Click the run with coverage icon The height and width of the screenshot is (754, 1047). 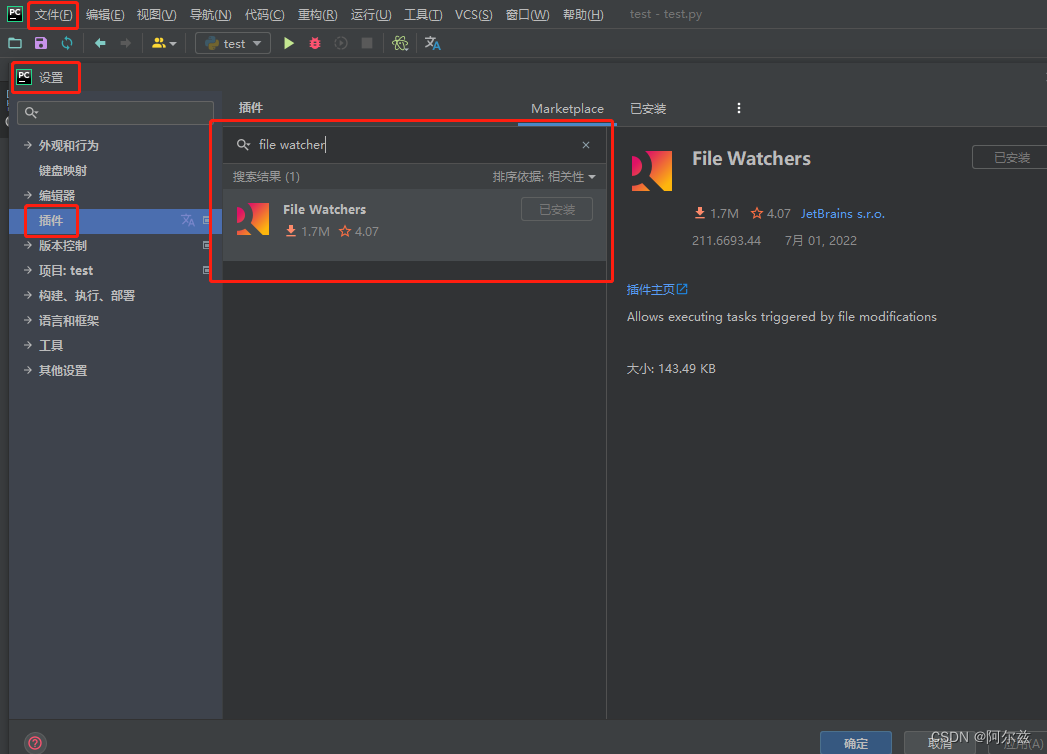click(341, 43)
